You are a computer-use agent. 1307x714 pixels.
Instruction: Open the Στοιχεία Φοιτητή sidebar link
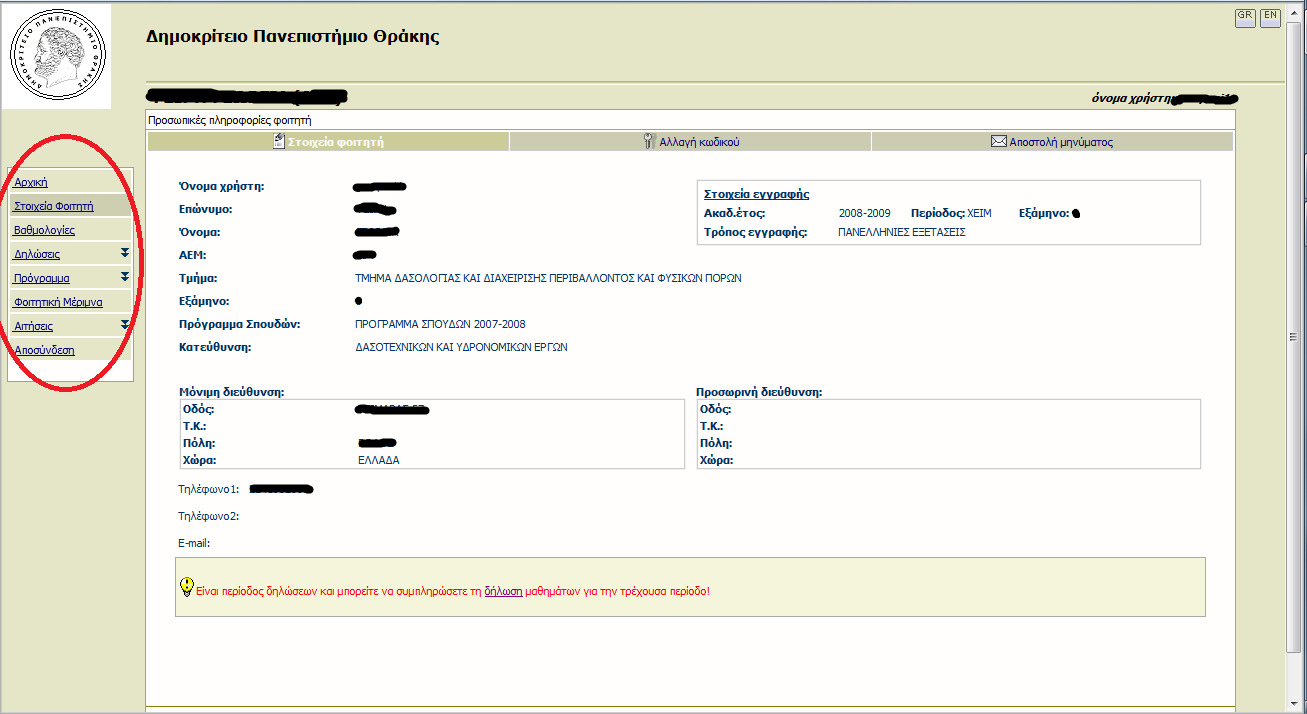(54, 206)
